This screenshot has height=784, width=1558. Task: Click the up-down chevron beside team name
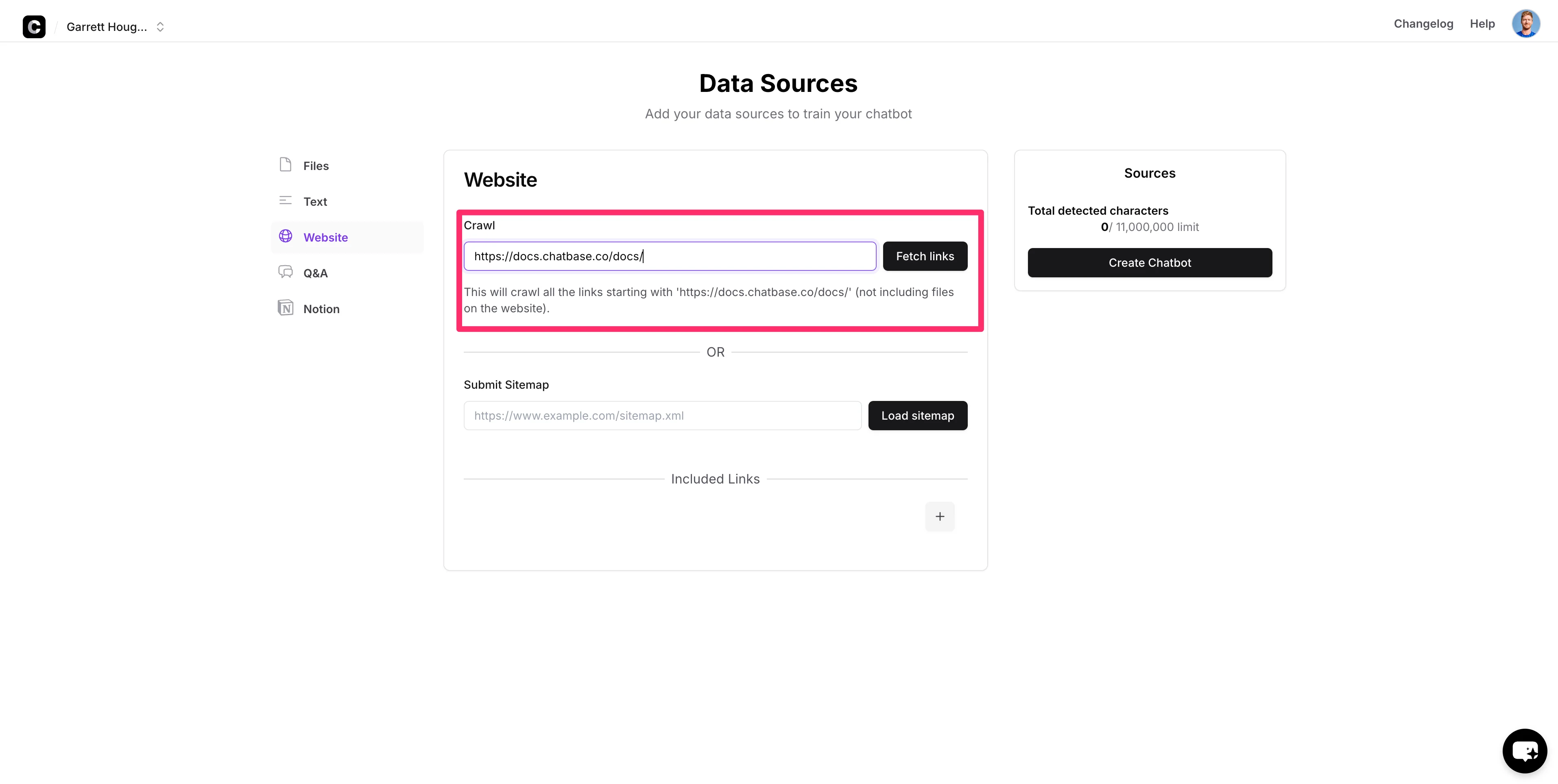point(160,26)
